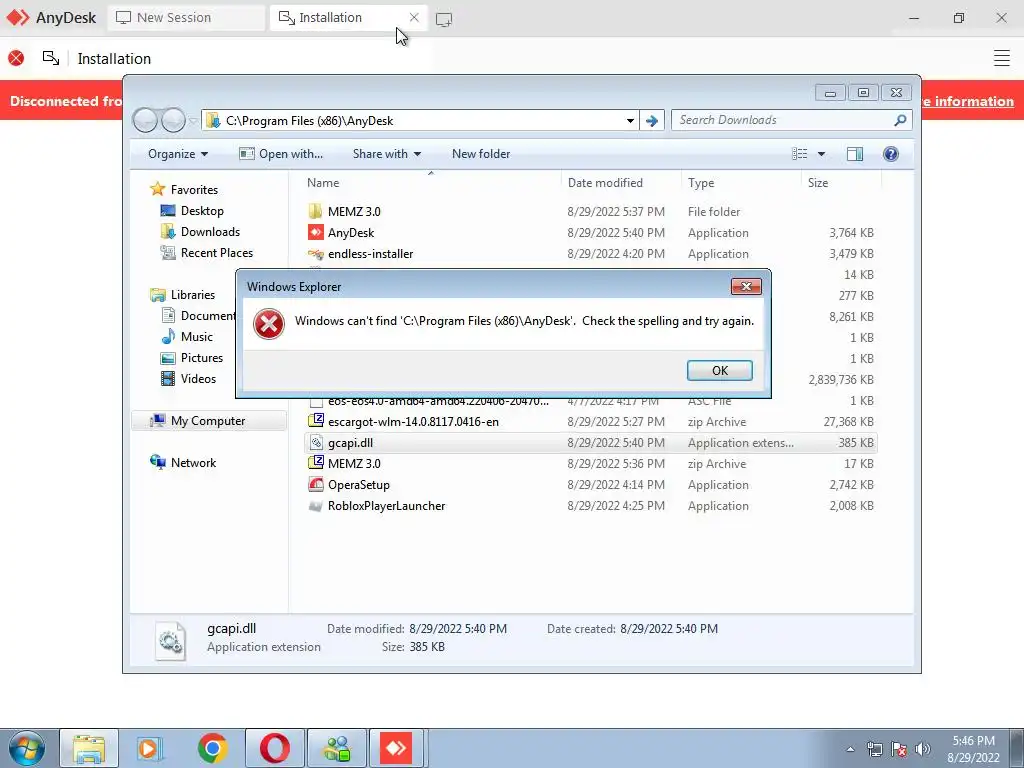This screenshot has height=768, width=1024.
Task: Open the Share with dropdown
Action: click(387, 153)
